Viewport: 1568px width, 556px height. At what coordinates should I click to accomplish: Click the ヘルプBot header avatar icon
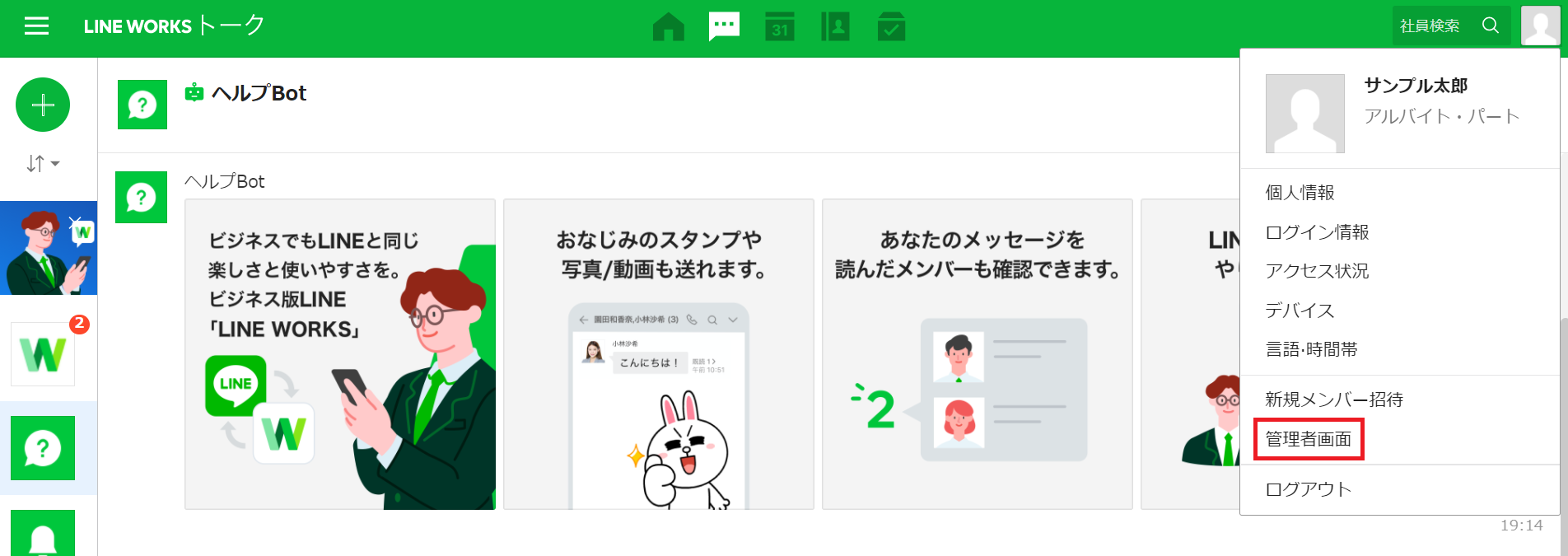142,105
